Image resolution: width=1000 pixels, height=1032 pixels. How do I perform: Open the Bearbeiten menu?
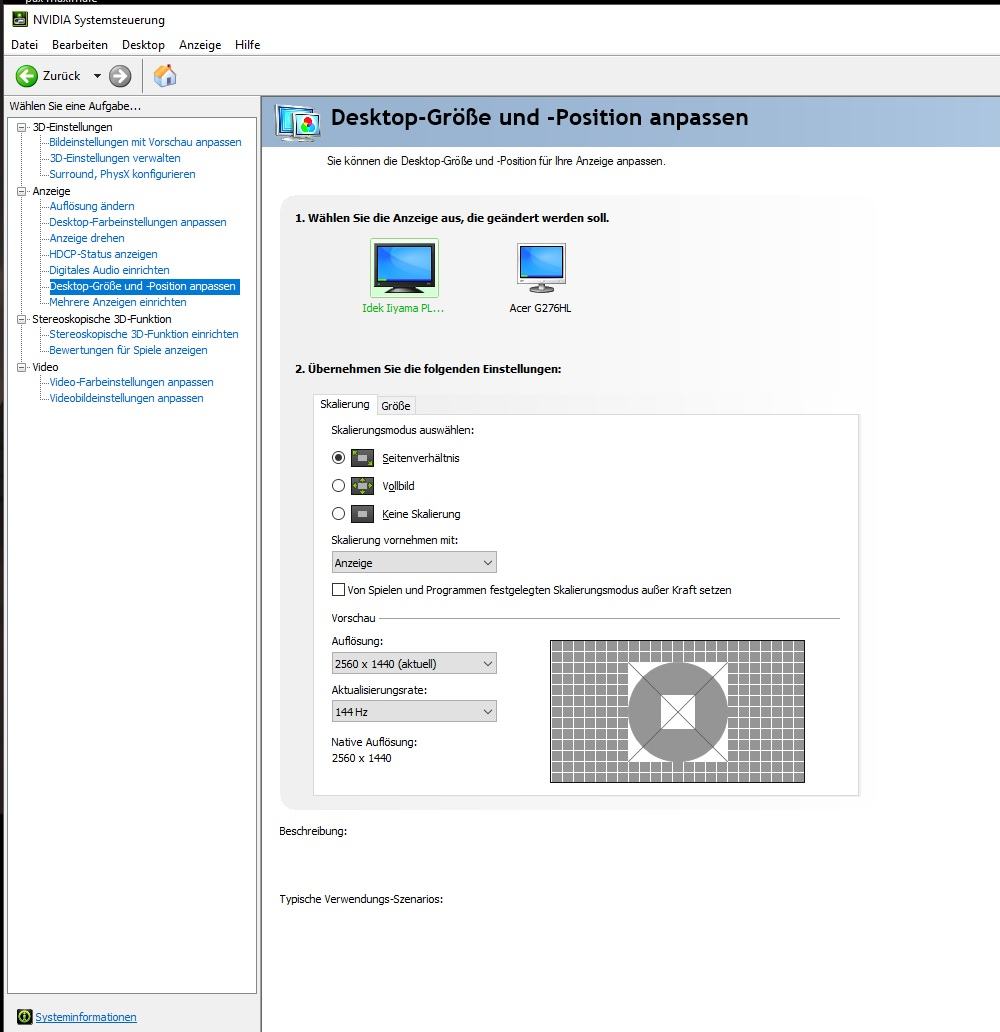pyautogui.click(x=80, y=45)
